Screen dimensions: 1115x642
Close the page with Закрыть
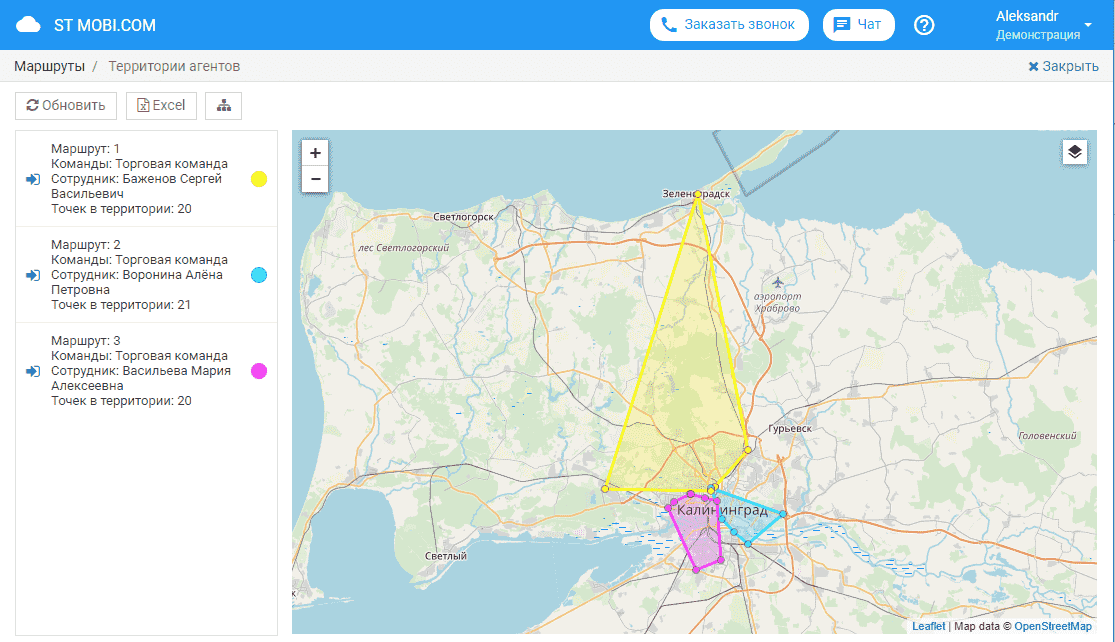(1063, 67)
